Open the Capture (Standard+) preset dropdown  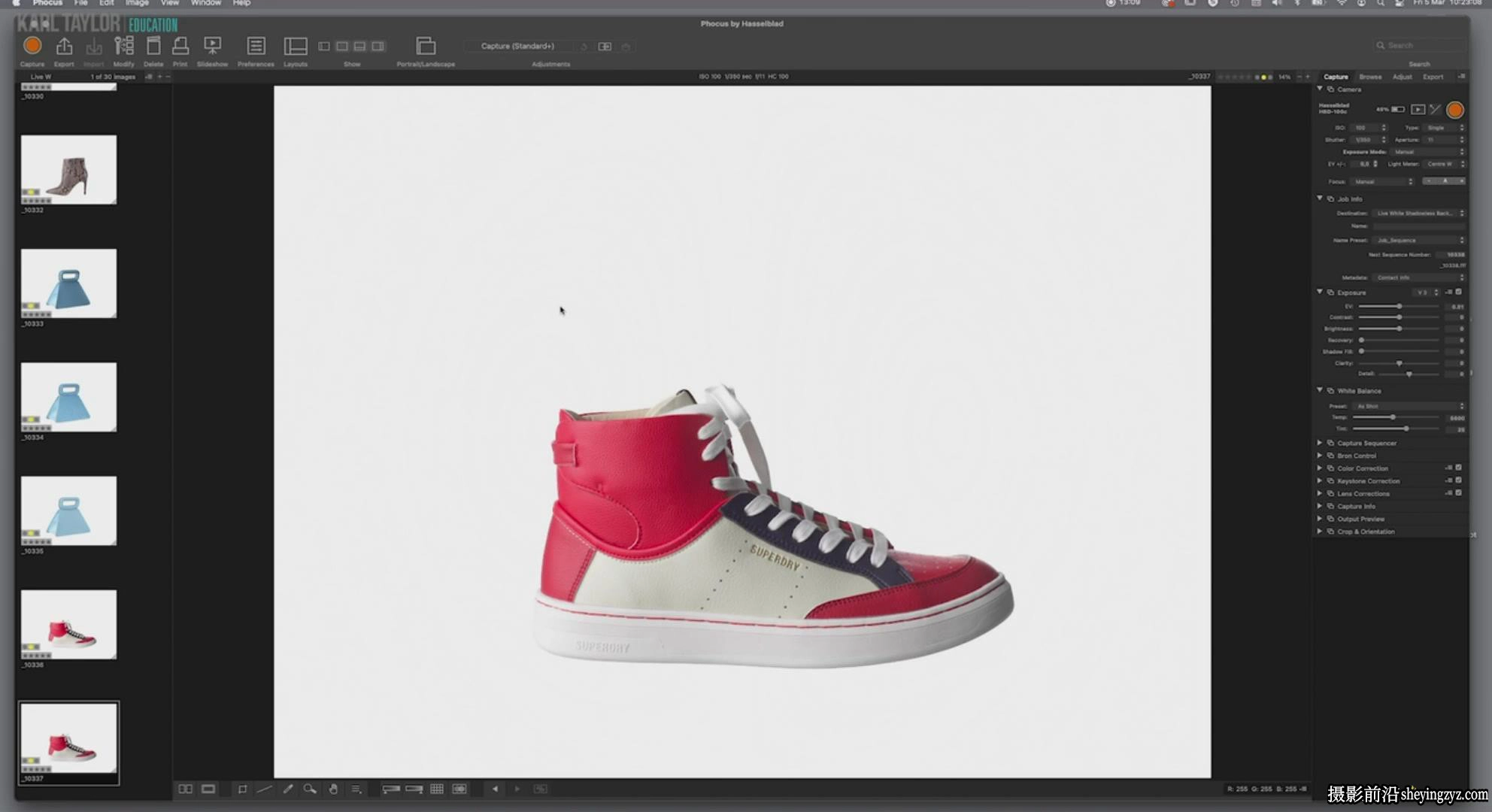[519, 47]
